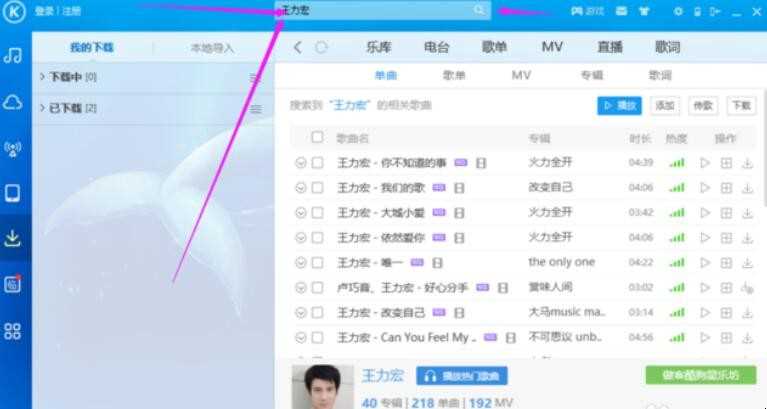Open the skin shirt icon
Image resolution: width=767 pixels, height=409 pixels.
(x=644, y=11)
